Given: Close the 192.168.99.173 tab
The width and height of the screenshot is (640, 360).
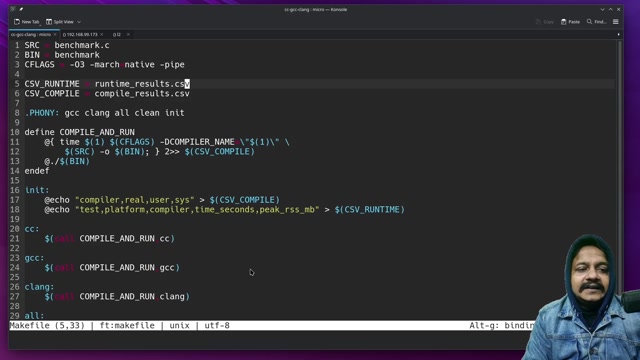Looking at the screenshot, I should point(102,35).
